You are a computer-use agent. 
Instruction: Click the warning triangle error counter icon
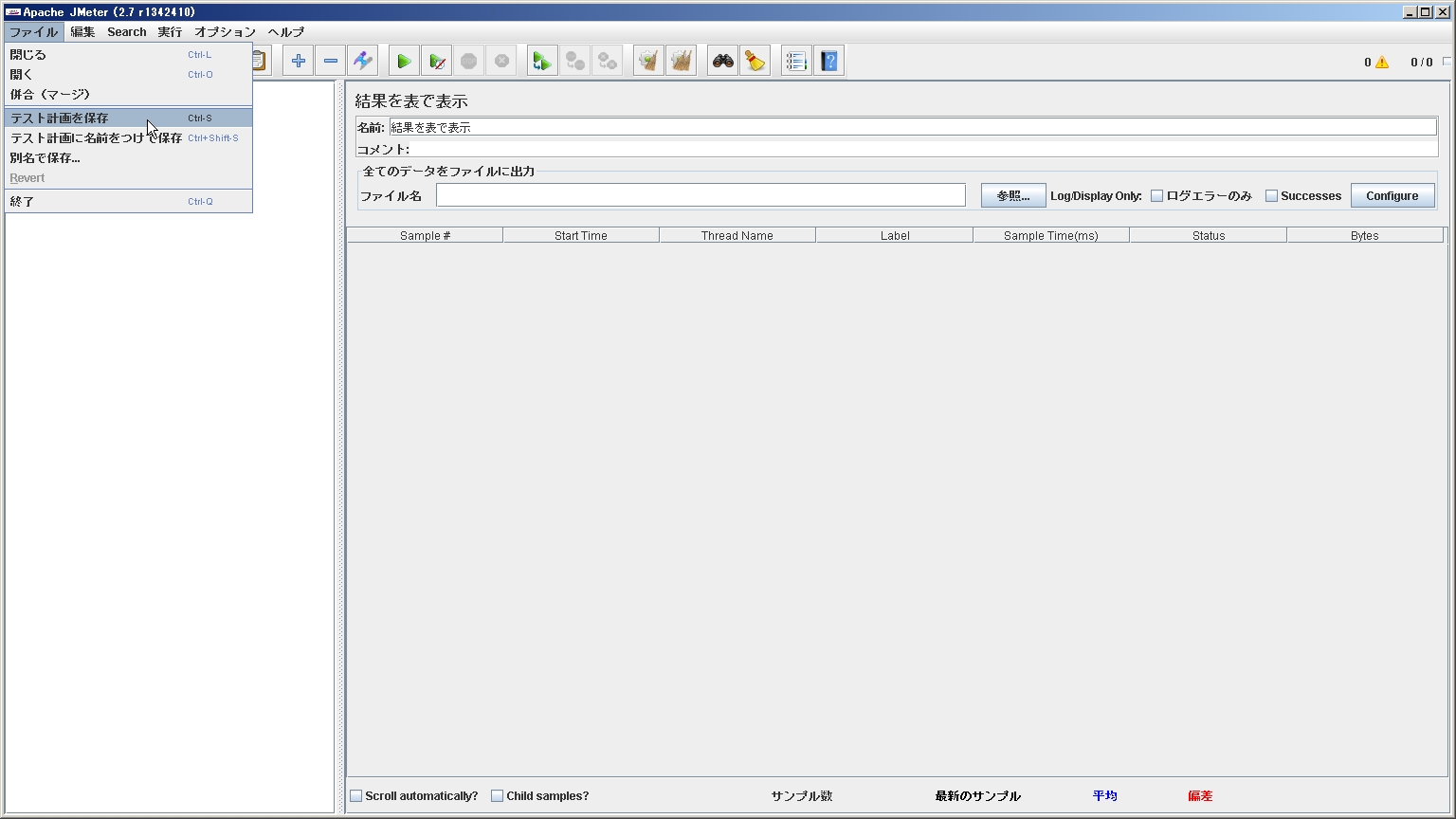[1382, 63]
